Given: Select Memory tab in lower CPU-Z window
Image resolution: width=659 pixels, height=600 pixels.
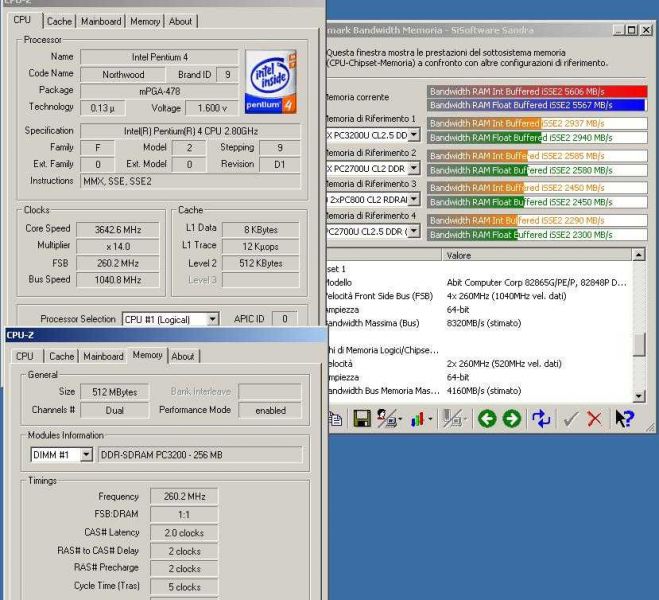Looking at the screenshot, I should (148, 355).
